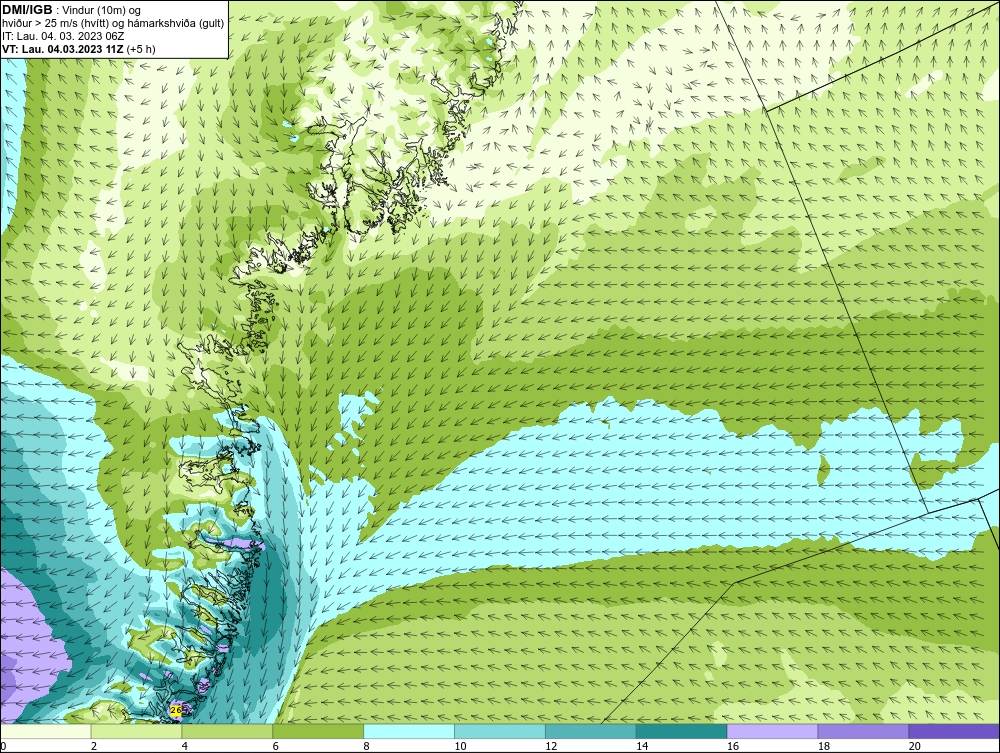This screenshot has width=1000, height=753.
Task: Click the legend scale label 8
Action: click(x=366, y=746)
